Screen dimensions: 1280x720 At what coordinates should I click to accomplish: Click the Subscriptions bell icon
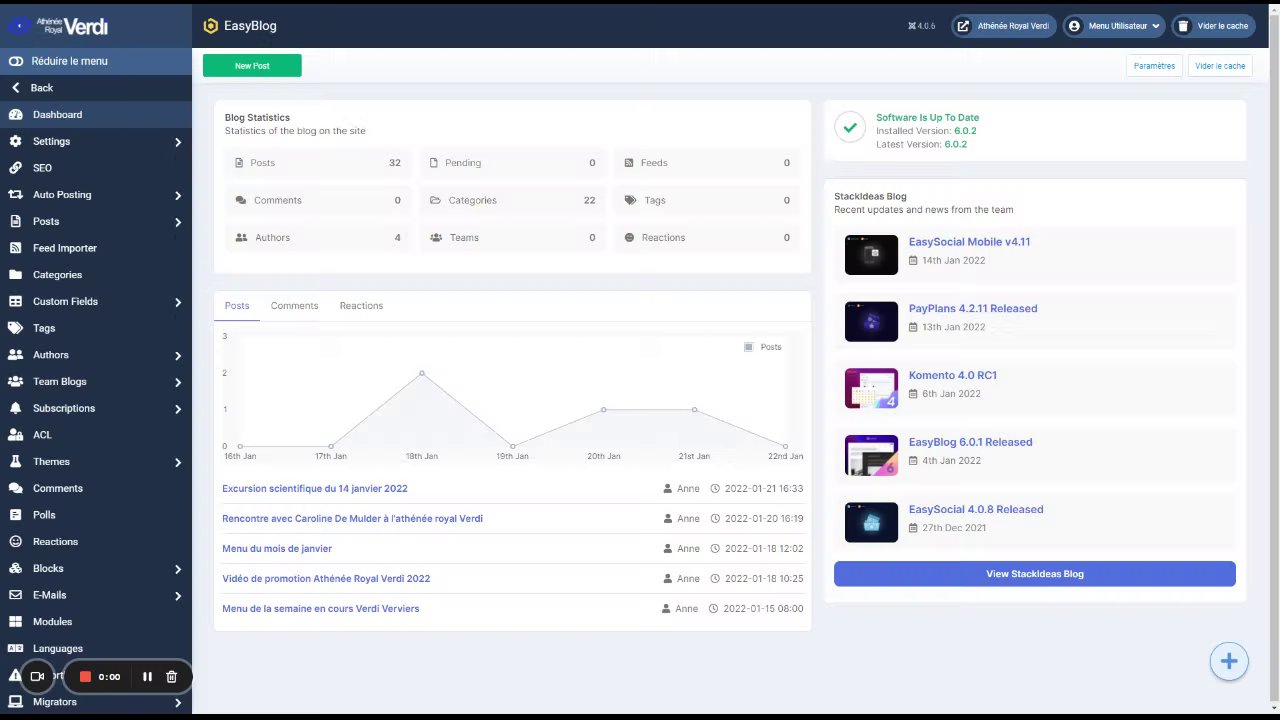click(15, 408)
